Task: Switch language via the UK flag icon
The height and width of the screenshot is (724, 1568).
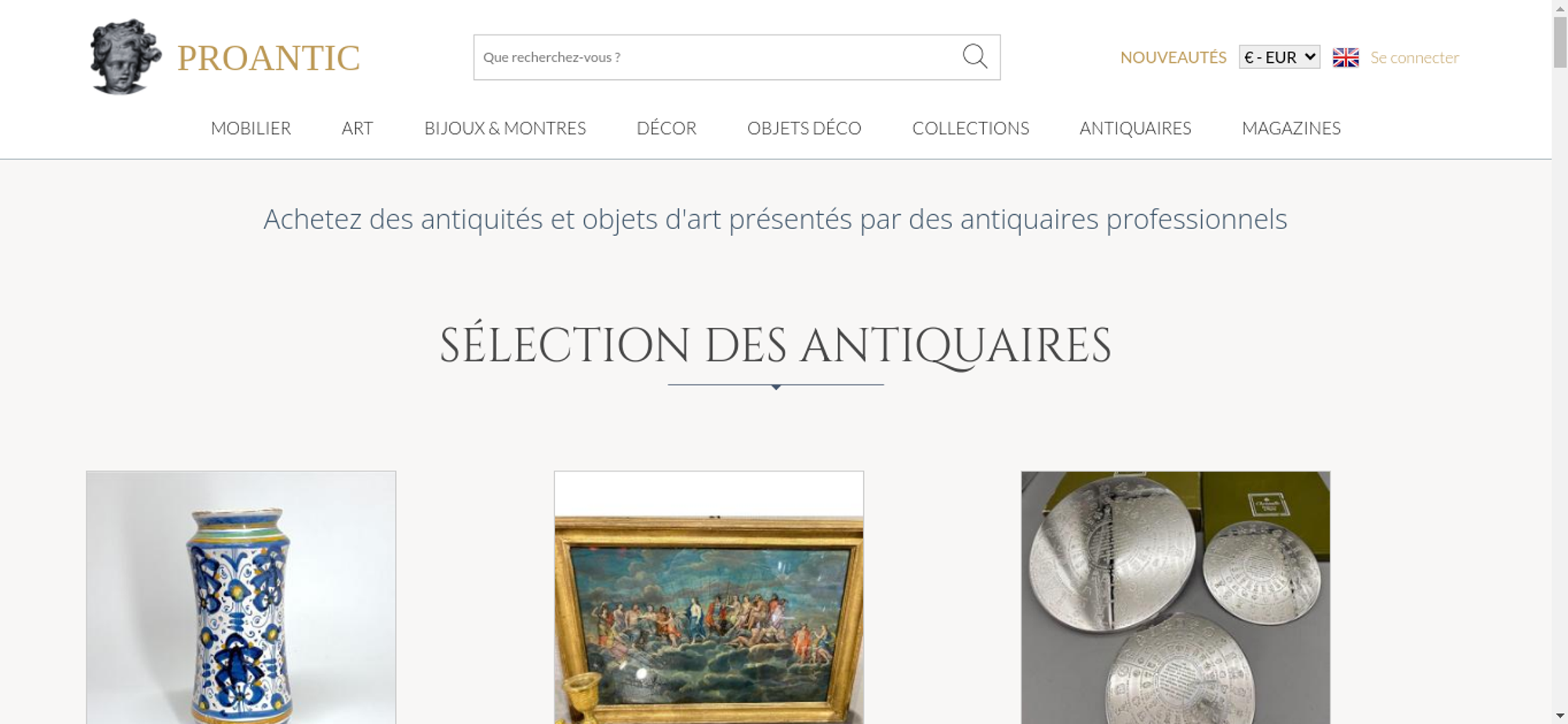Action: pos(1345,57)
